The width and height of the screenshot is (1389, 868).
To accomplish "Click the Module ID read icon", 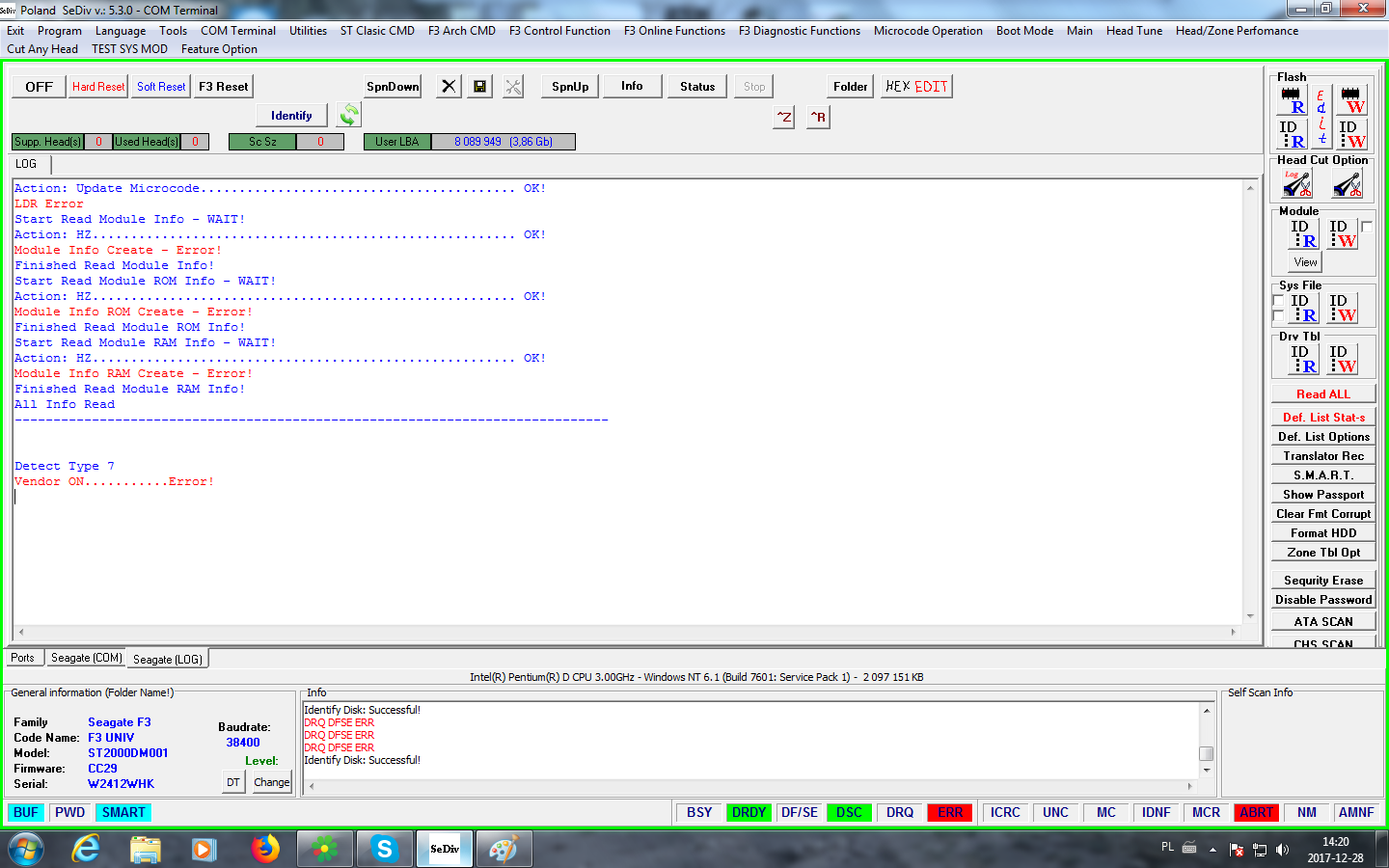I will click(x=1304, y=234).
